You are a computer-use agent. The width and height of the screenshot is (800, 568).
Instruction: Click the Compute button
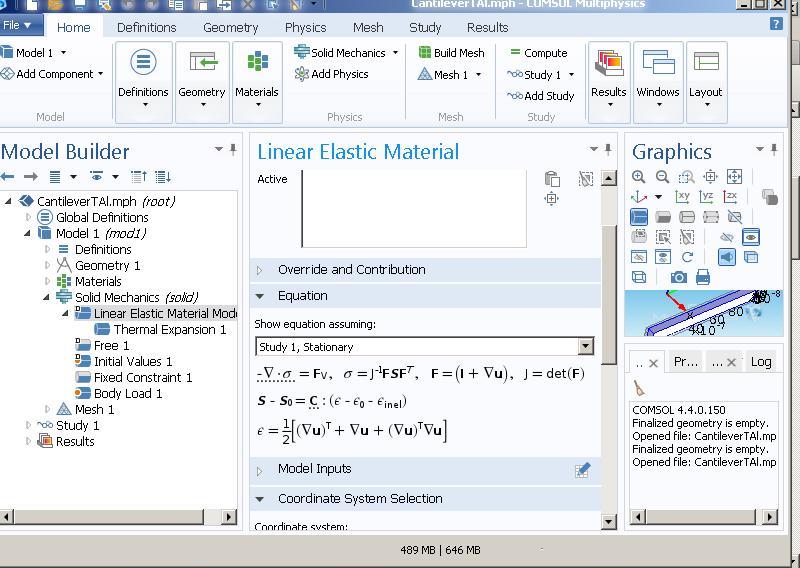click(538, 53)
